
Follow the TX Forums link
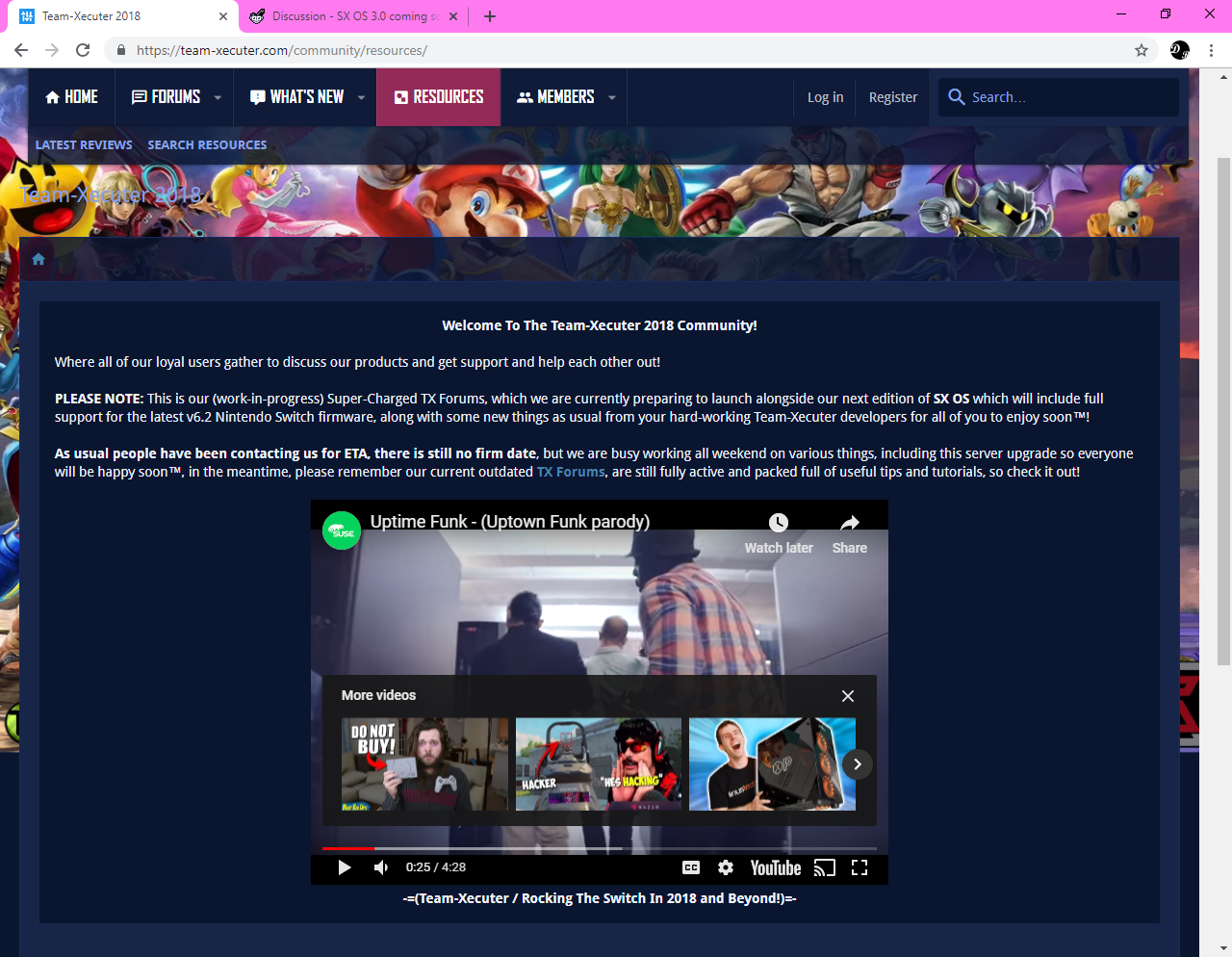point(571,472)
